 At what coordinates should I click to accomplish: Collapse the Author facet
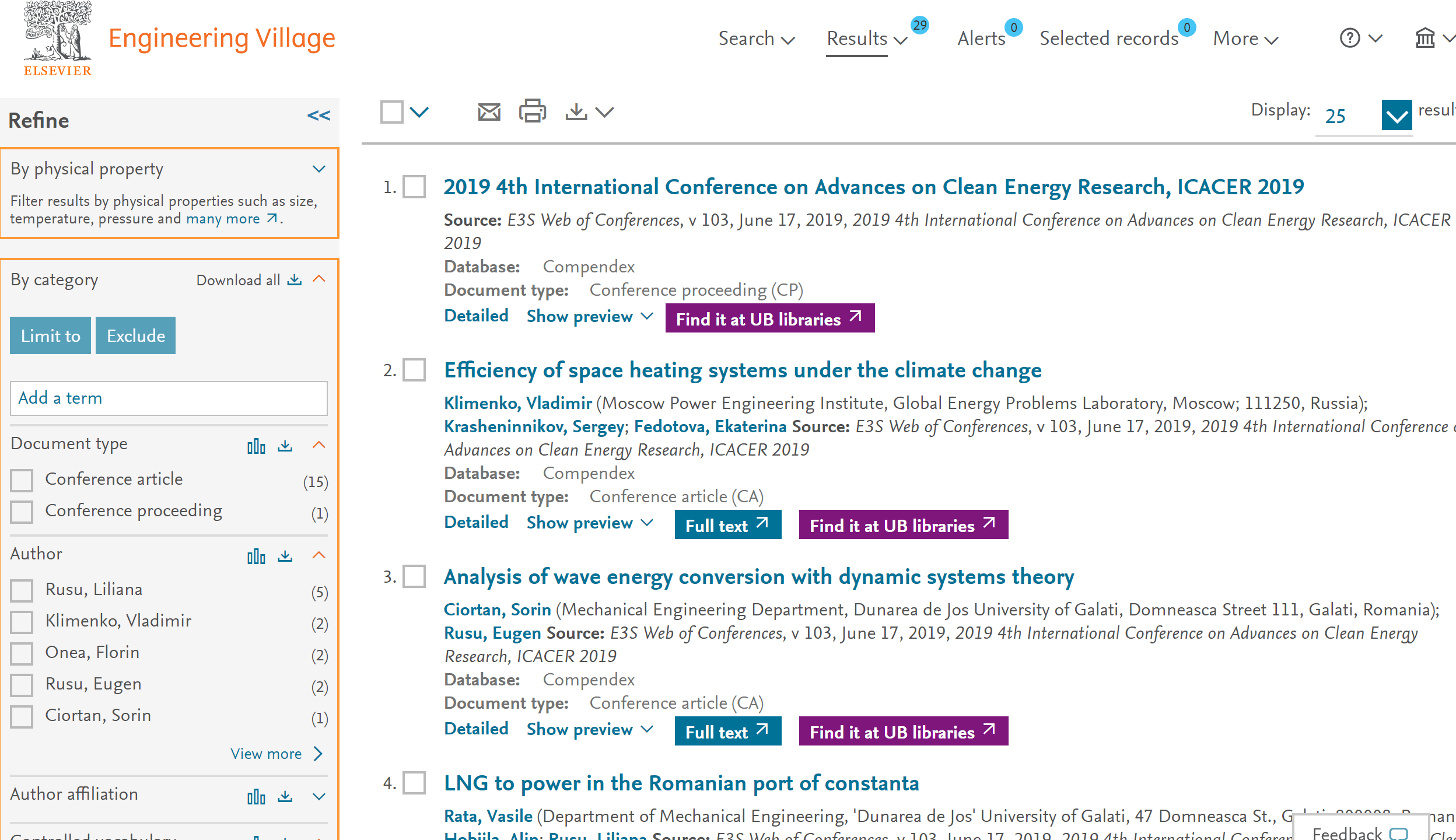319,555
